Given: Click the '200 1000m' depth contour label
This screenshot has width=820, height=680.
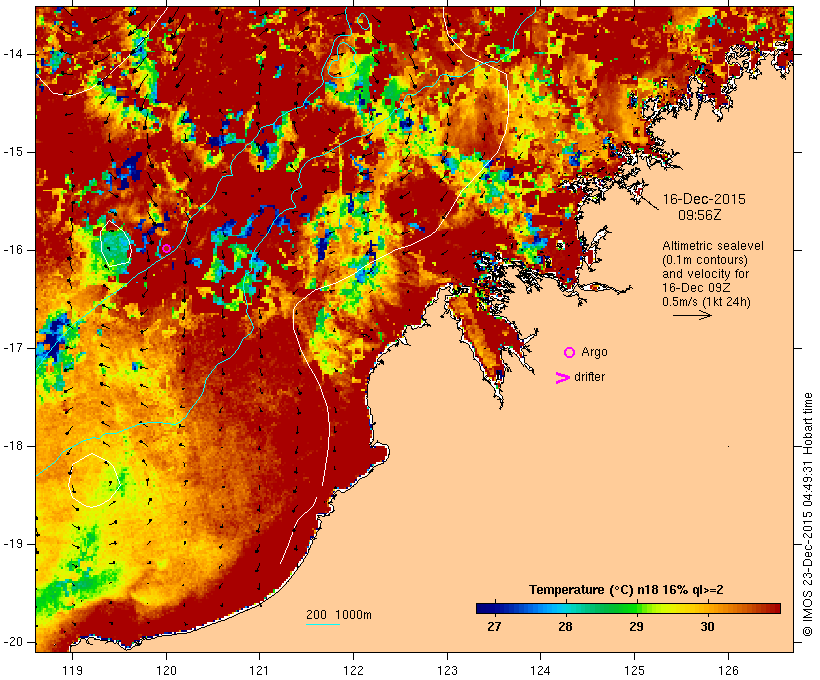Looking at the screenshot, I should point(339,615).
